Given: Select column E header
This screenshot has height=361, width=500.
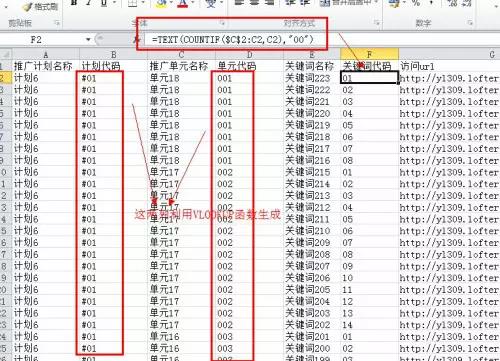Looking at the screenshot, I should coord(312,54).
